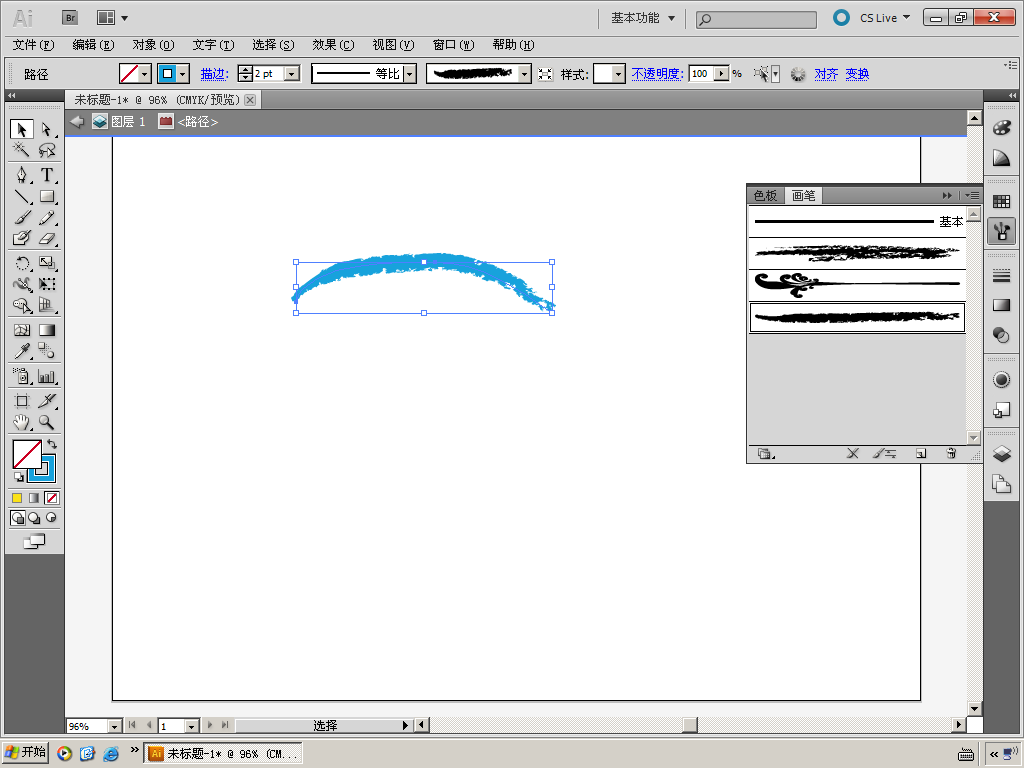Click the 变换 transform link
Screen dimensions: 1024x768
(x=857, y=74)
